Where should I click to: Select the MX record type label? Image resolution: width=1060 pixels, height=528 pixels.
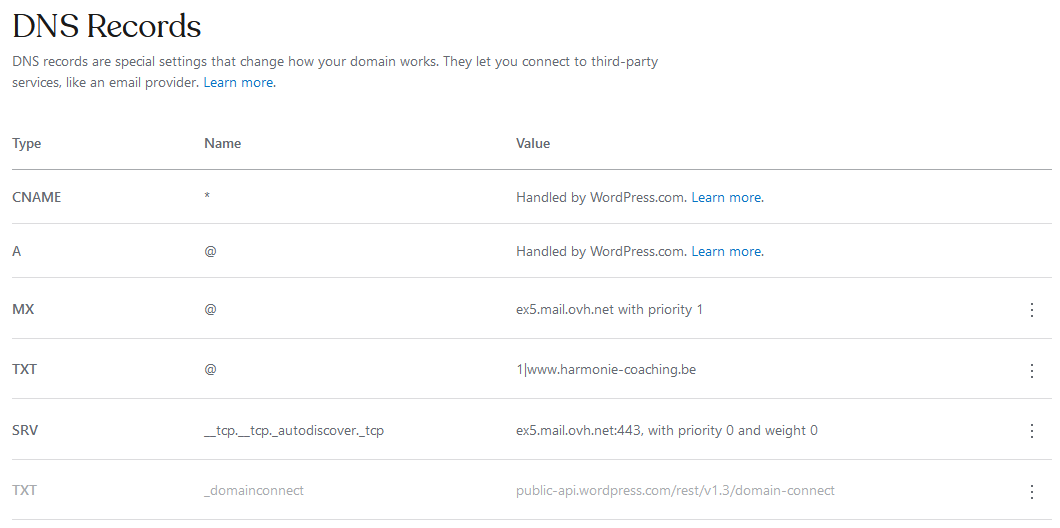(x=23, y=310)
